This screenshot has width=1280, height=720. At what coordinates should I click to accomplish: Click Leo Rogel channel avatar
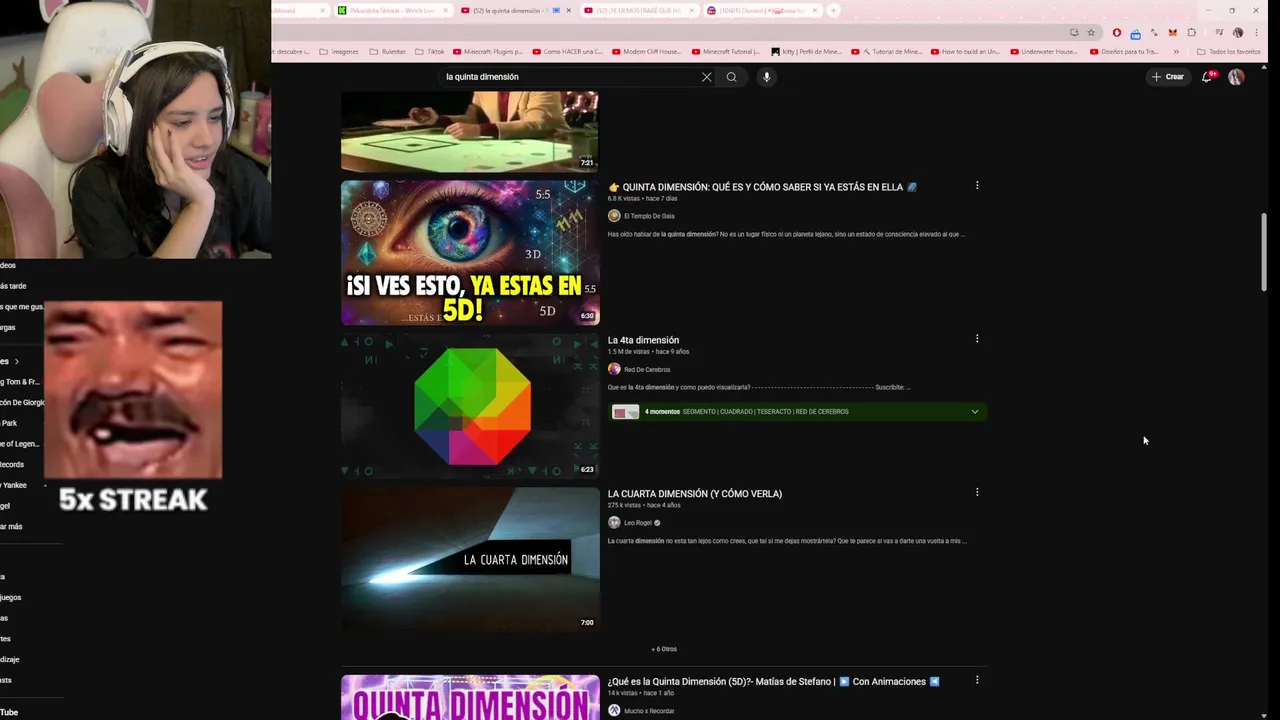click(x=614, y=522)
